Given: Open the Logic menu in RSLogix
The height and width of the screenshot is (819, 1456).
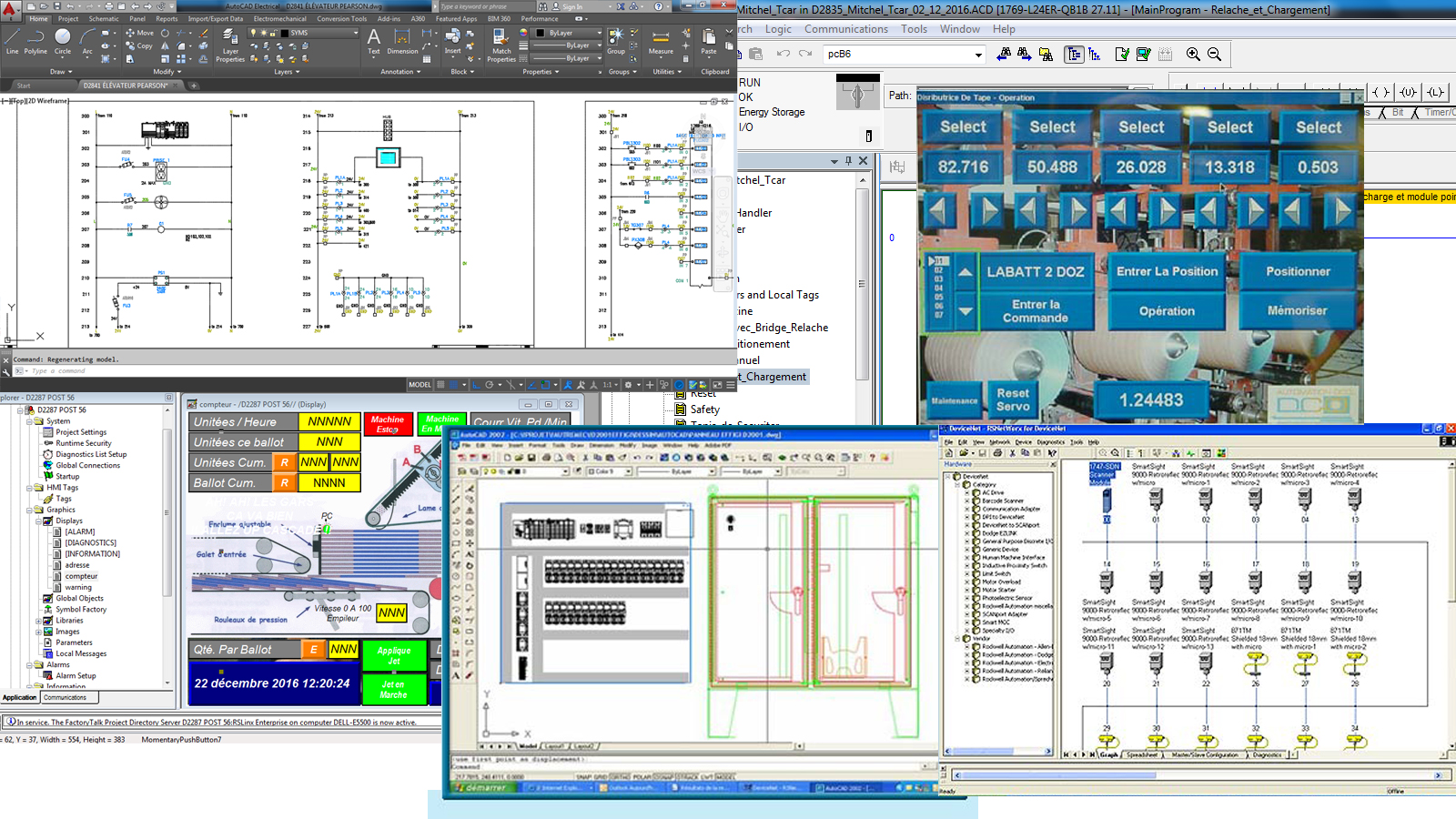Looking at the screenshot, I should coord(778,29).
